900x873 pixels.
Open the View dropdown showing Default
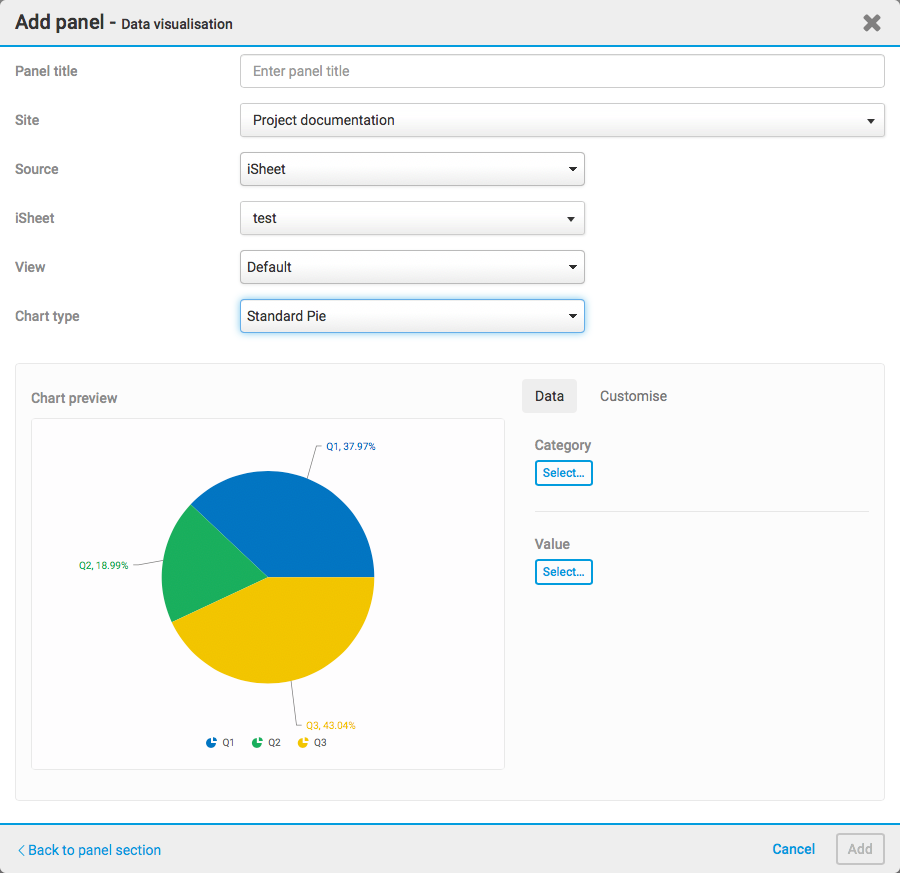tap(412, 267)
